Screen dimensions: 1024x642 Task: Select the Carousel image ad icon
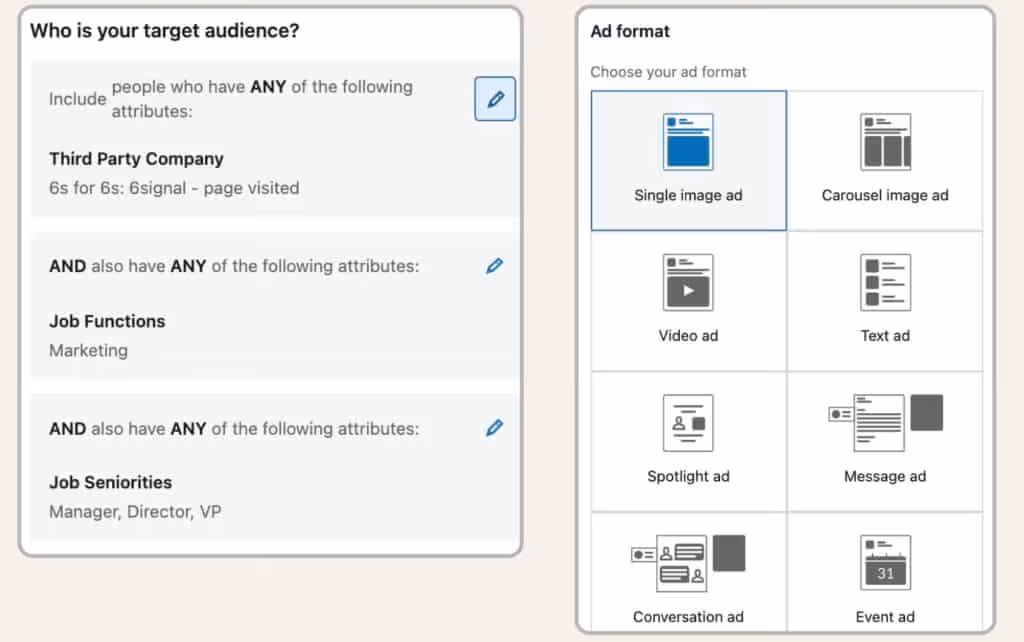tap(886, 142)
